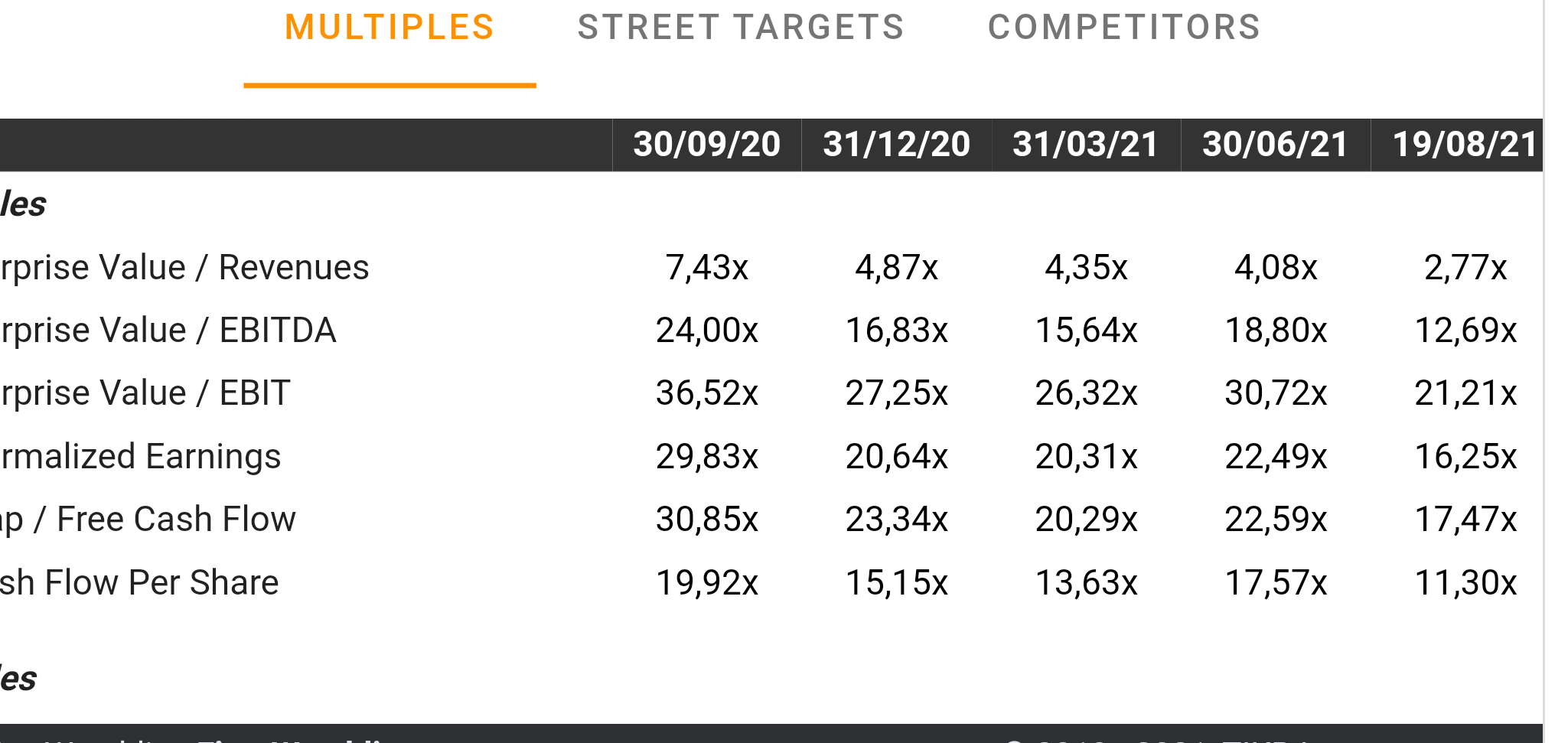This screenshot has width=1568, height=743.
Task: Click the Enterprise Value / EBIT row label
Action: 145,393
